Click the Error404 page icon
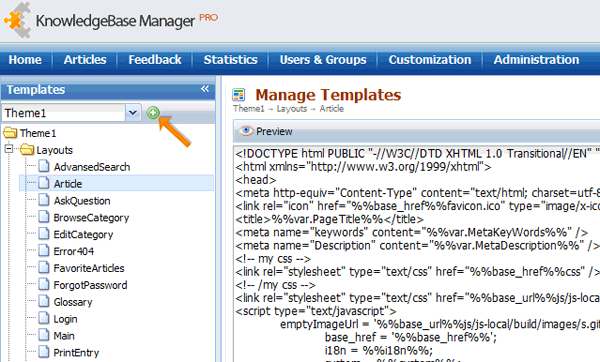Screen dimensions: 600x362 pos(44,251)
